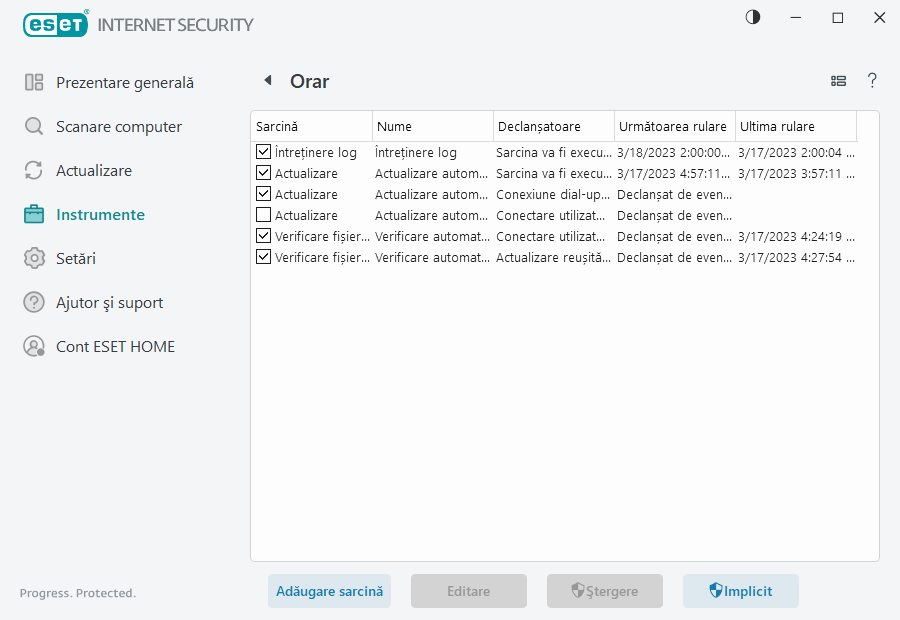Click the Ajutor şi suport question icon
Viewport: 900px width, 620px height.
click(34, 302)
